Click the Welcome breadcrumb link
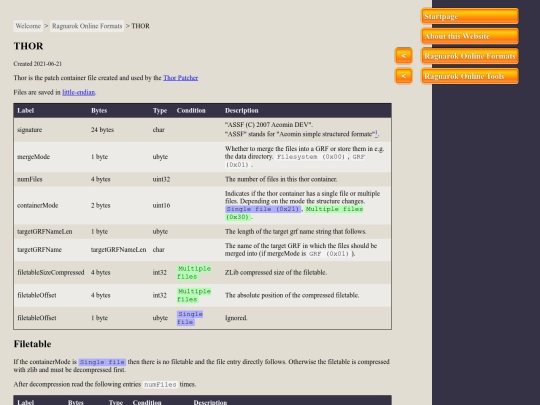The image size is (540, 405). coord(28,26)
